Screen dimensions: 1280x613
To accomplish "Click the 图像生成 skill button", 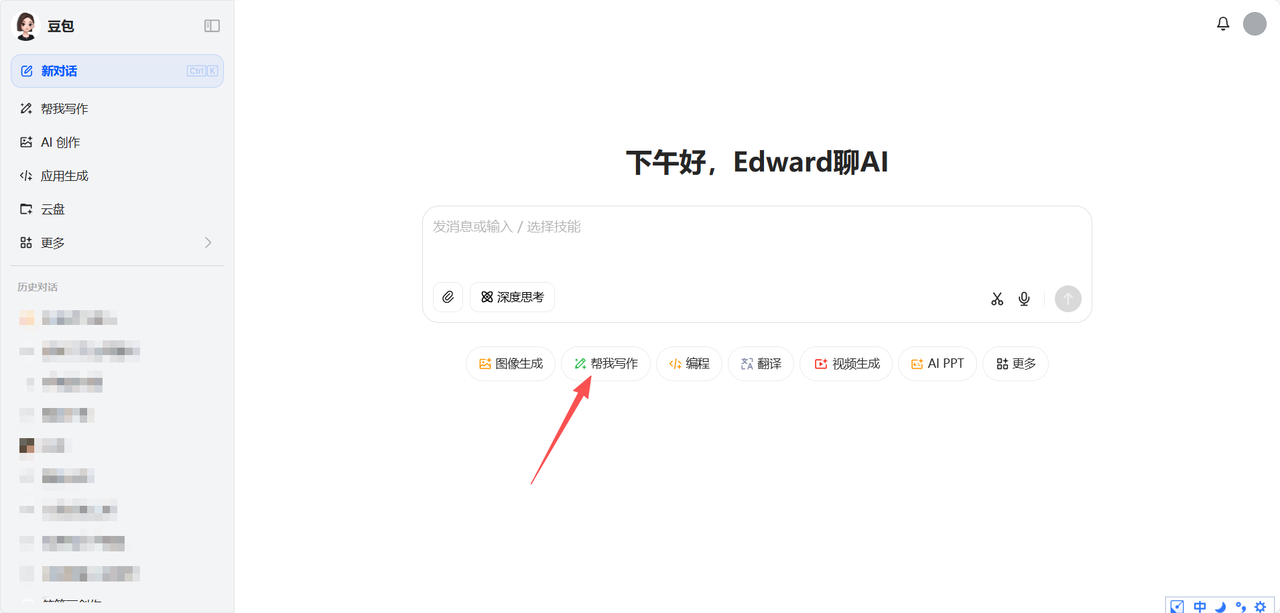I will 511,364.
